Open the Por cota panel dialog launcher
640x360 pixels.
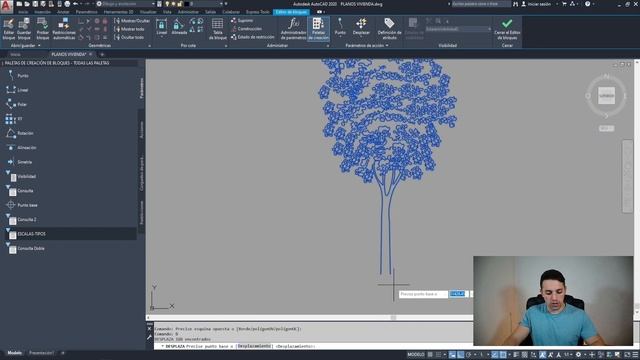coord(226,46)
